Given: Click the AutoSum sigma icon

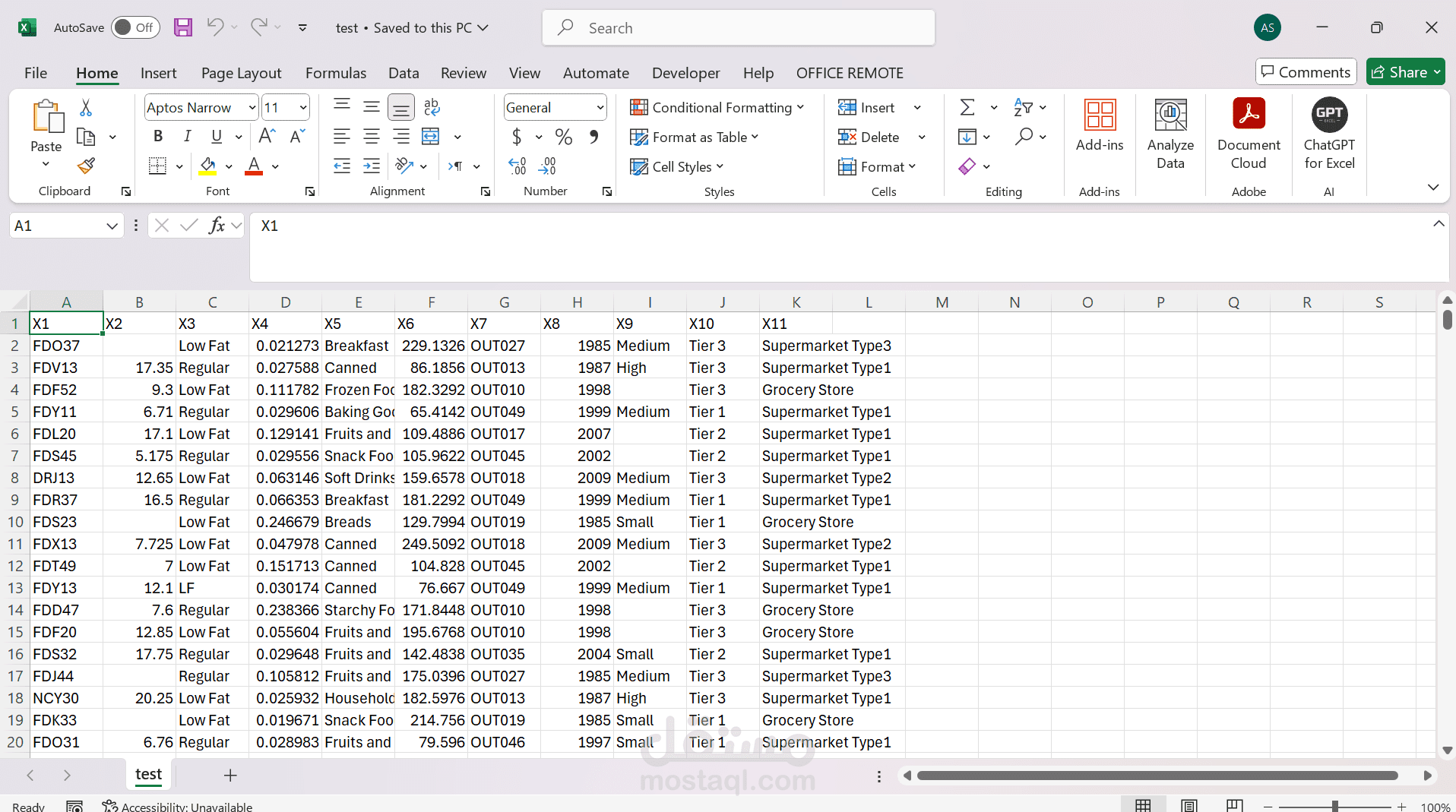Looking at the screenshot, I should pyautogui.click(x=967, y=108).
